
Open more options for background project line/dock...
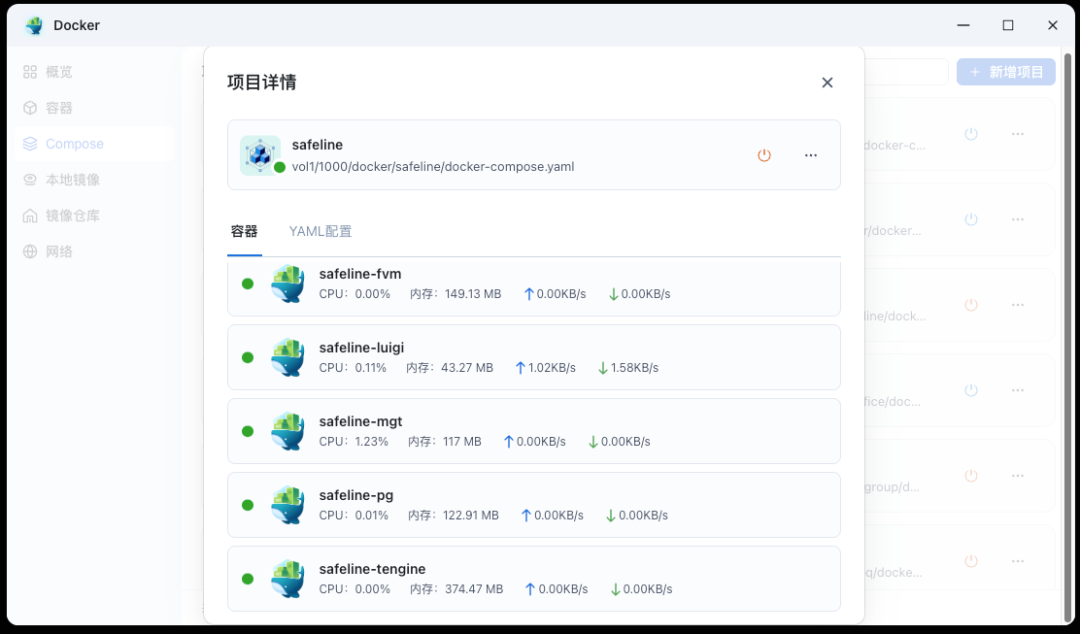click(x=1018, y=305)
